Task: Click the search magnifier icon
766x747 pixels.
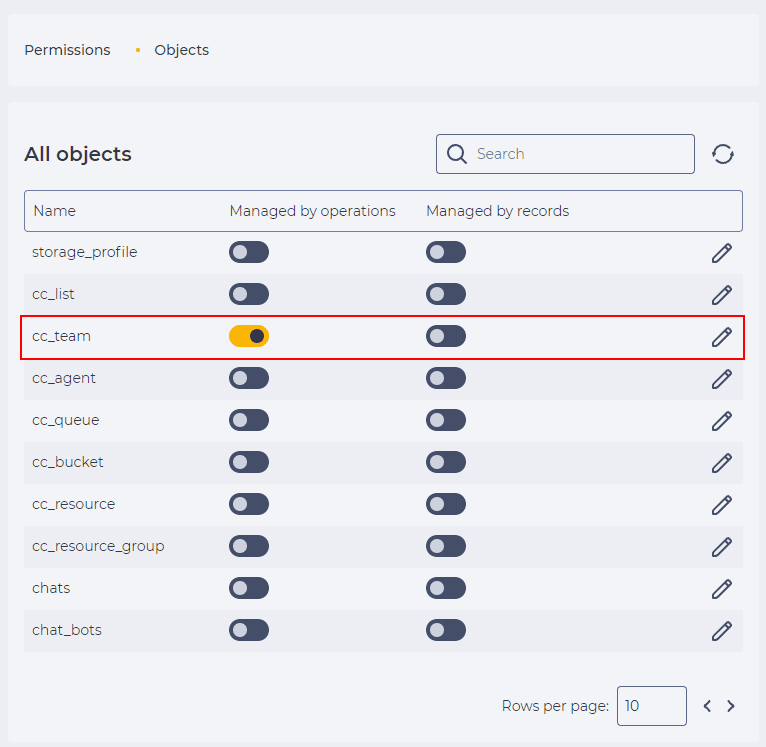Action: [x=457, y=154]
